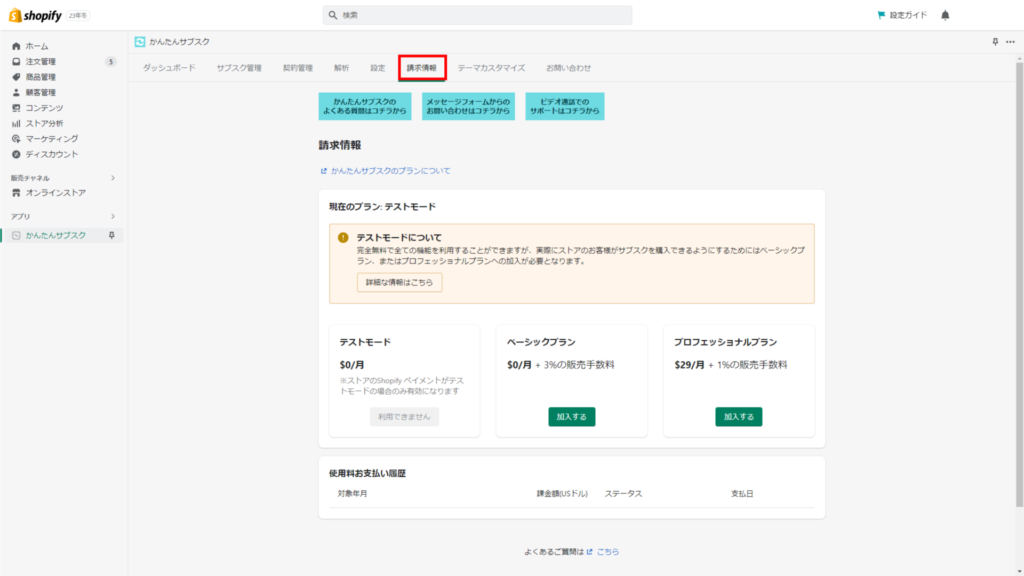Click the かんたんサブスク app icon in sidebar
This screenshot has height=576, width=1024.
pos(16,235)
